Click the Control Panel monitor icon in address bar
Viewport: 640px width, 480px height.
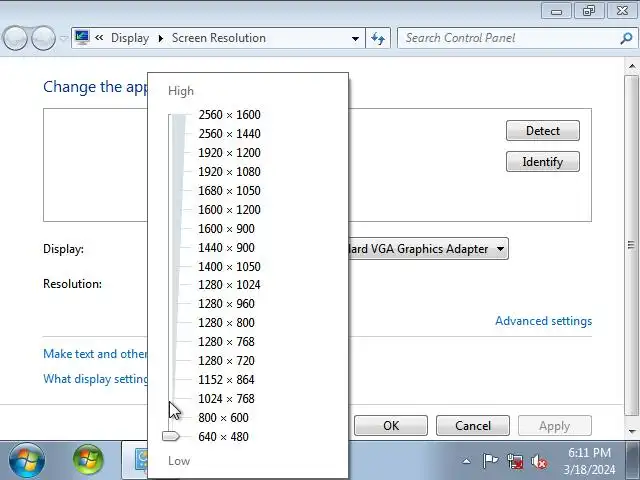click(x=82, y=38)
